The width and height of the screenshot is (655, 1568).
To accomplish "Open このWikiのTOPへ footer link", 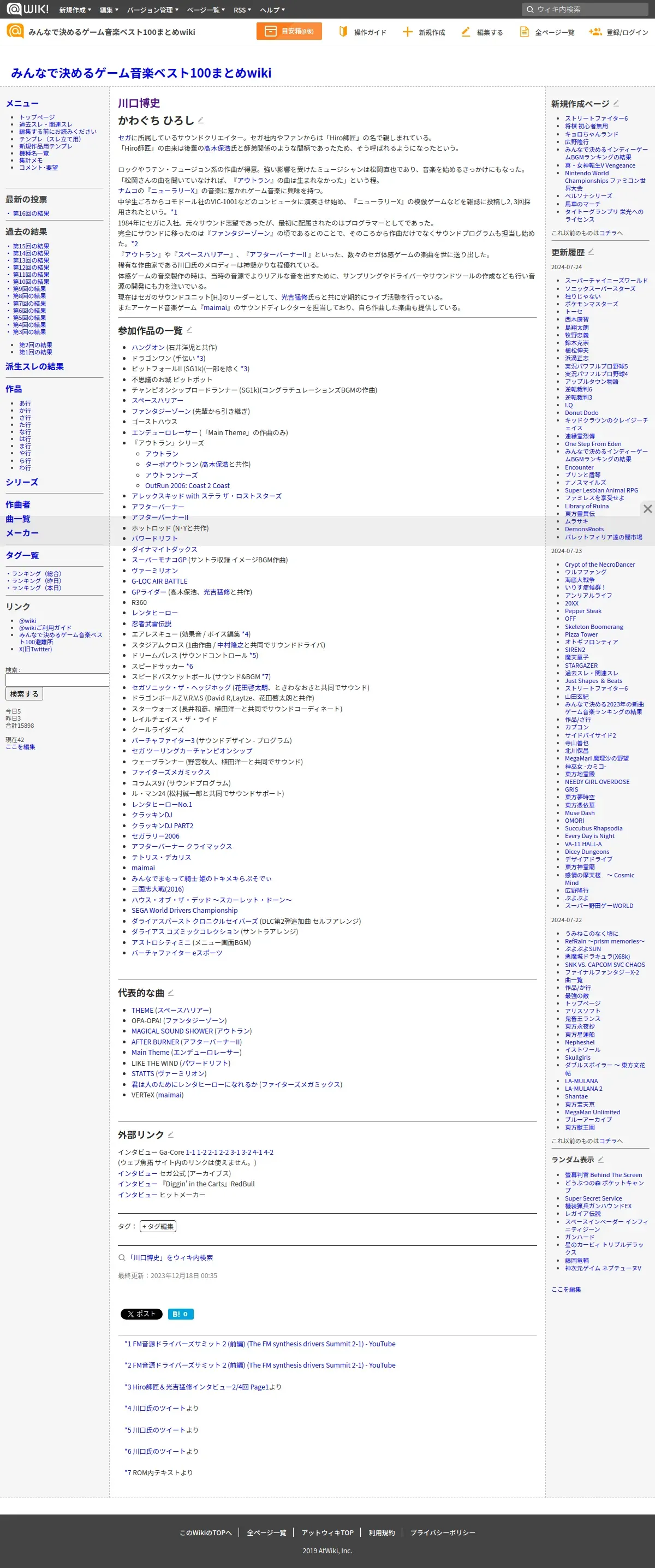I will tap(206, 1533).
